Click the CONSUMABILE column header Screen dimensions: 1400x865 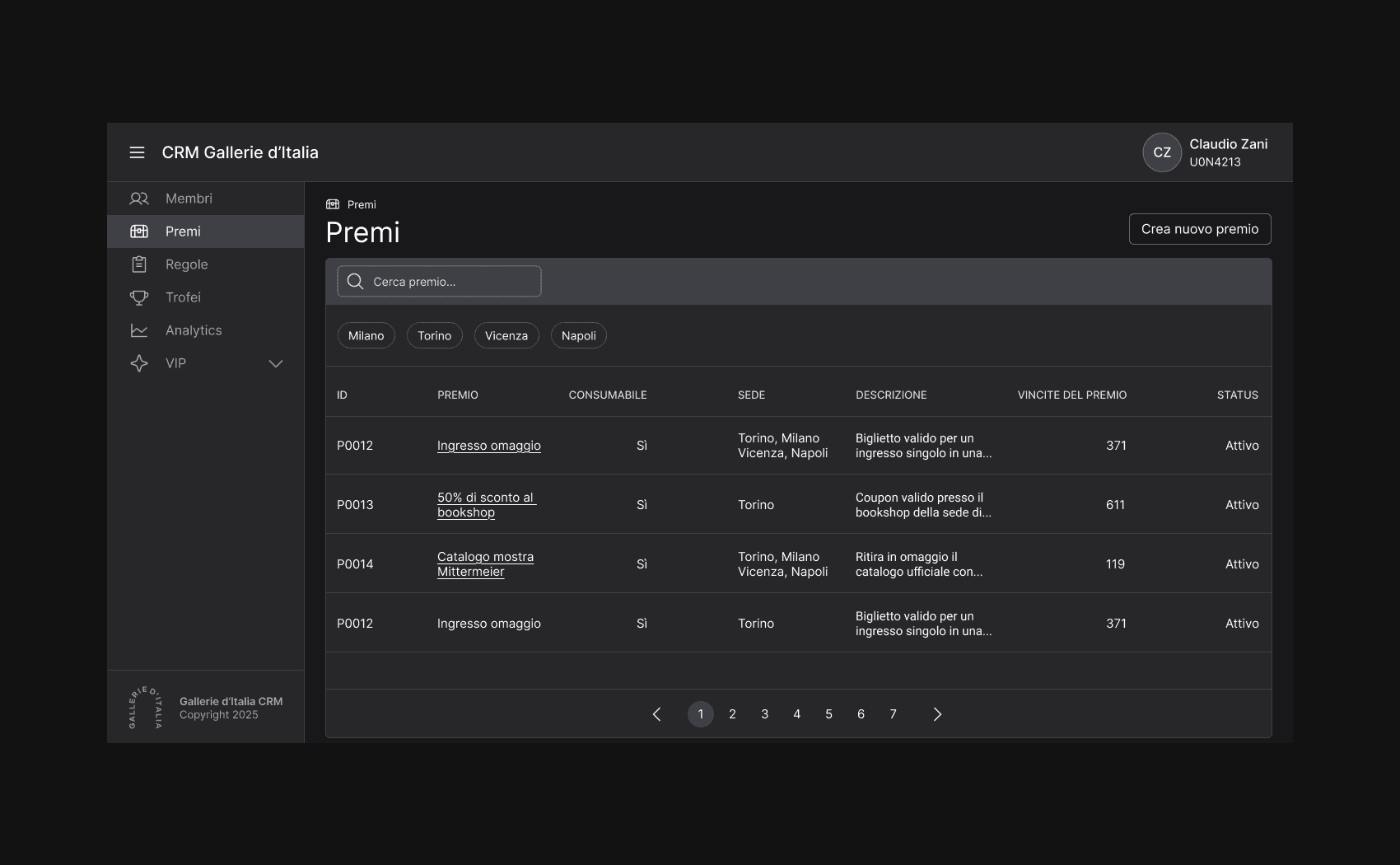(x=608, y=395)
